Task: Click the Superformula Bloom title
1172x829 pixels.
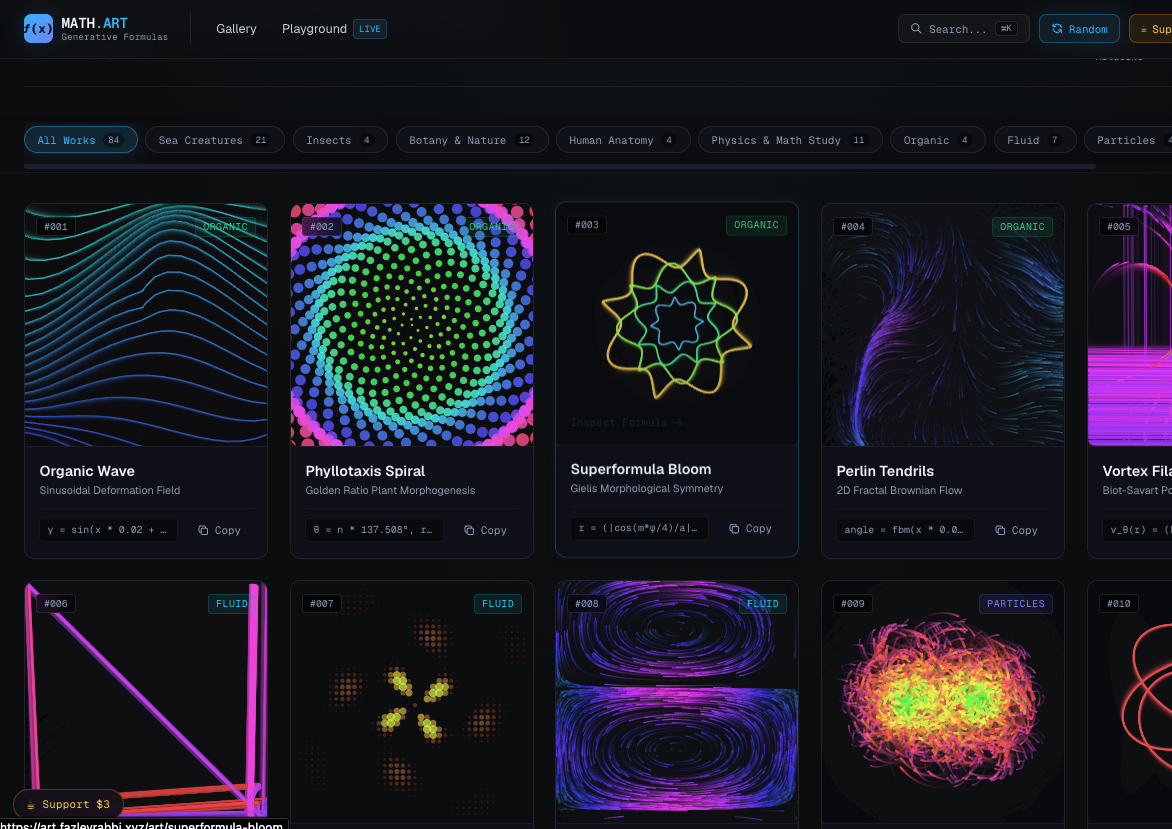Action: click(x=641, y=469)
